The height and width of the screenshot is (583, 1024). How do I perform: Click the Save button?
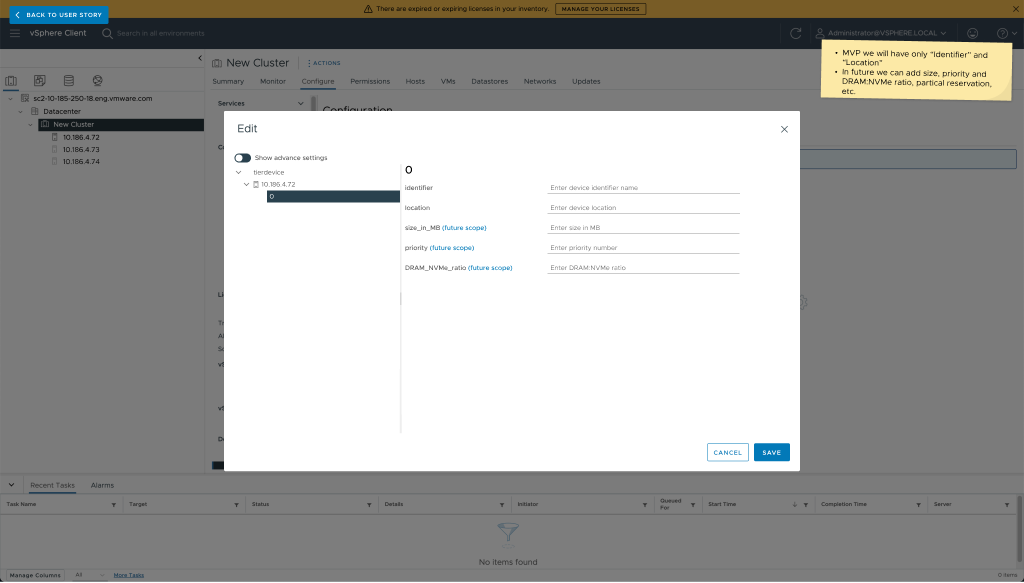click(x=771, y=453)
